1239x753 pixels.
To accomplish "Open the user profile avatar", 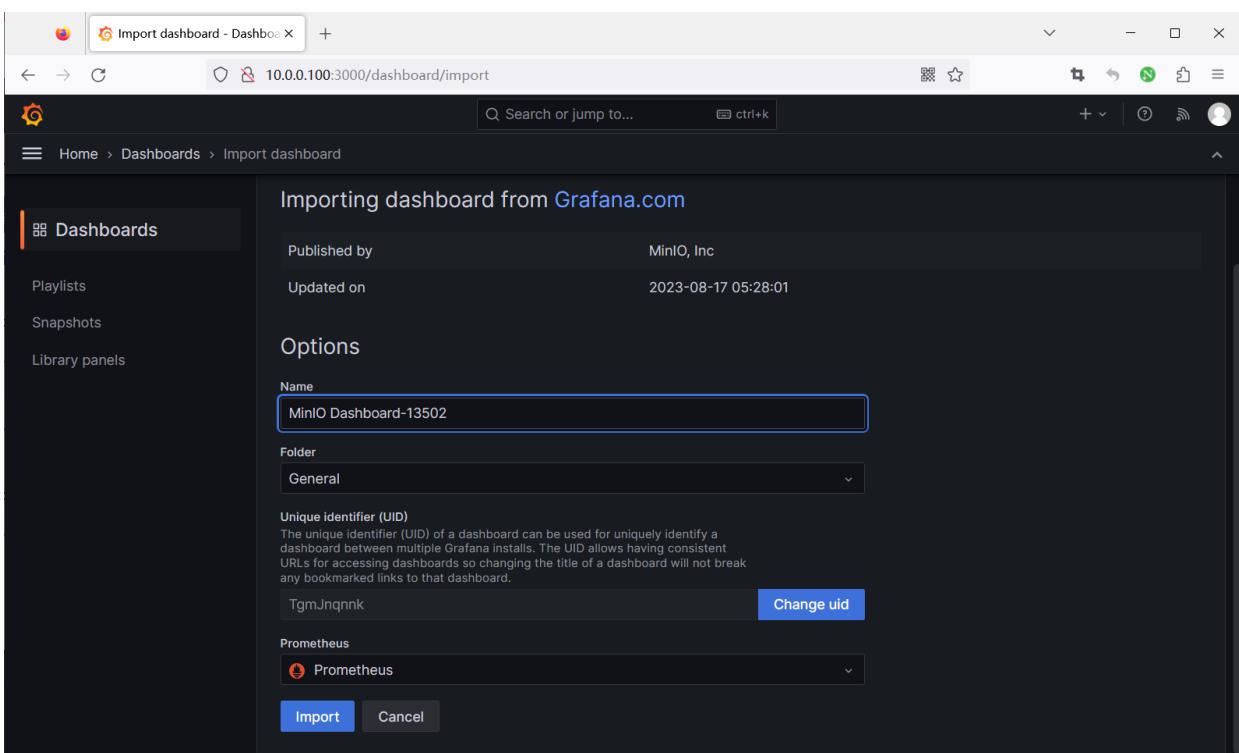I will coord(1218,116).
